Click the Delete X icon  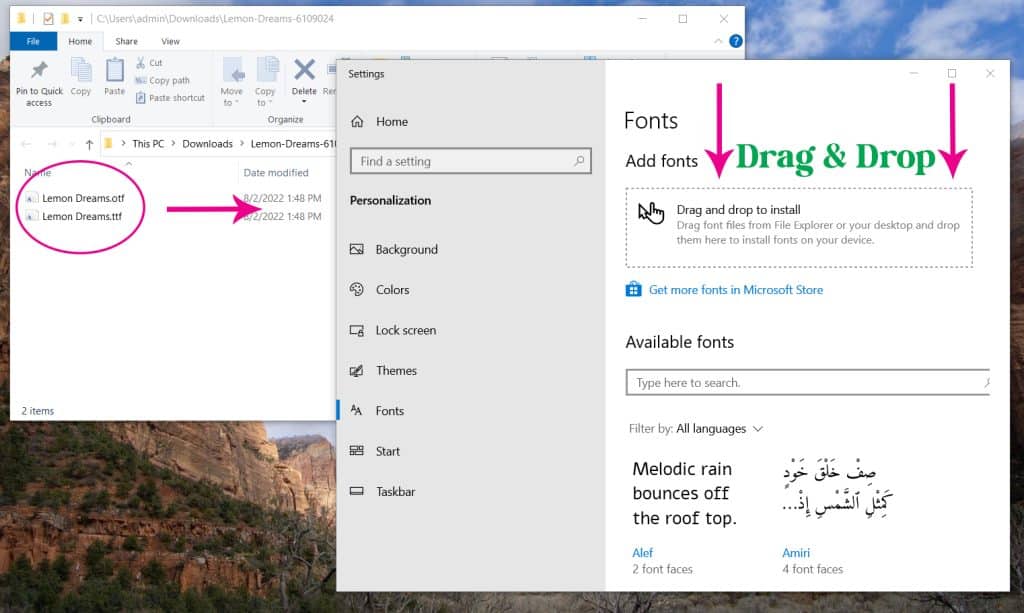304,70
